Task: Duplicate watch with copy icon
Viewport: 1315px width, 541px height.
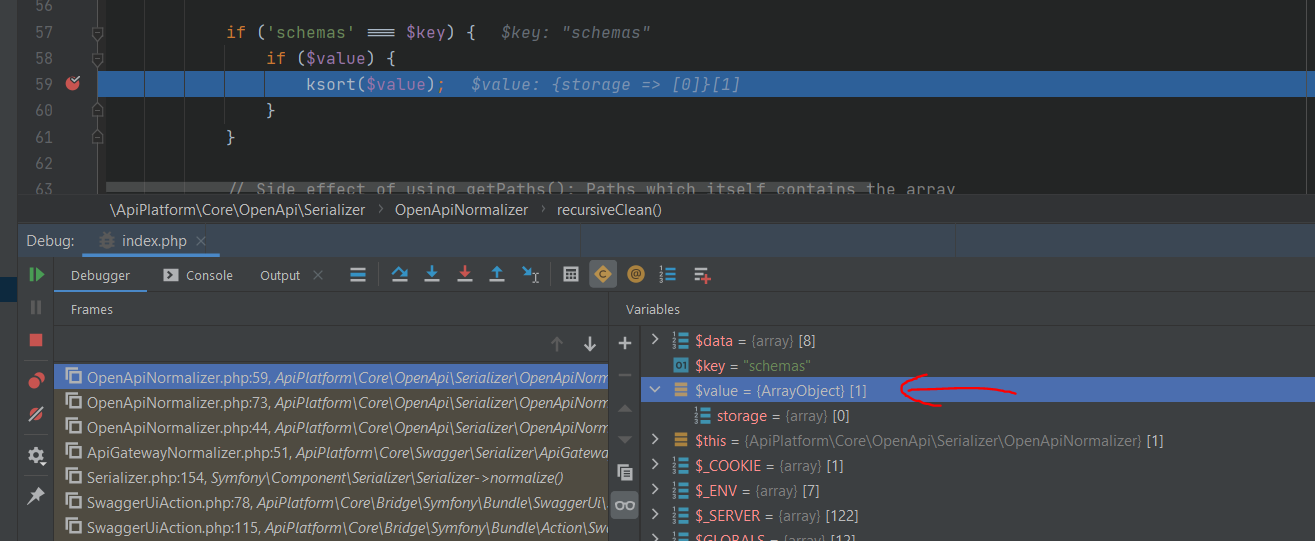Action: point(625,472)
